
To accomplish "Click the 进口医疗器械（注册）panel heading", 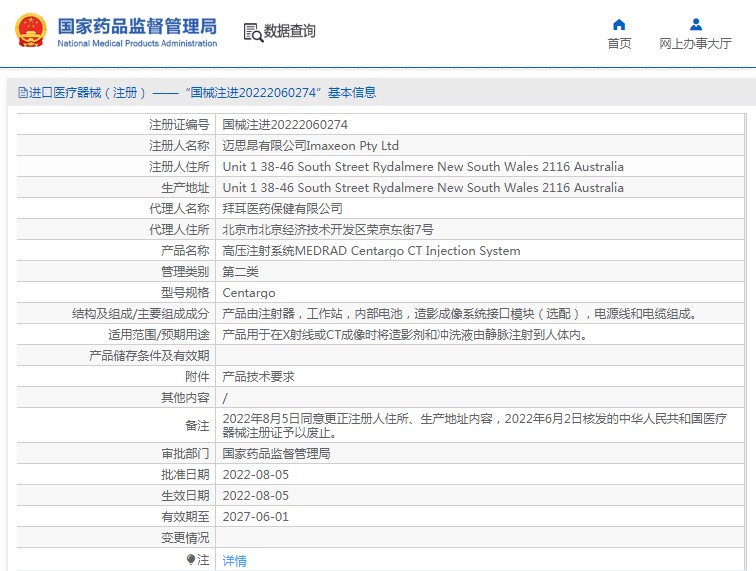I will point(88,93).
